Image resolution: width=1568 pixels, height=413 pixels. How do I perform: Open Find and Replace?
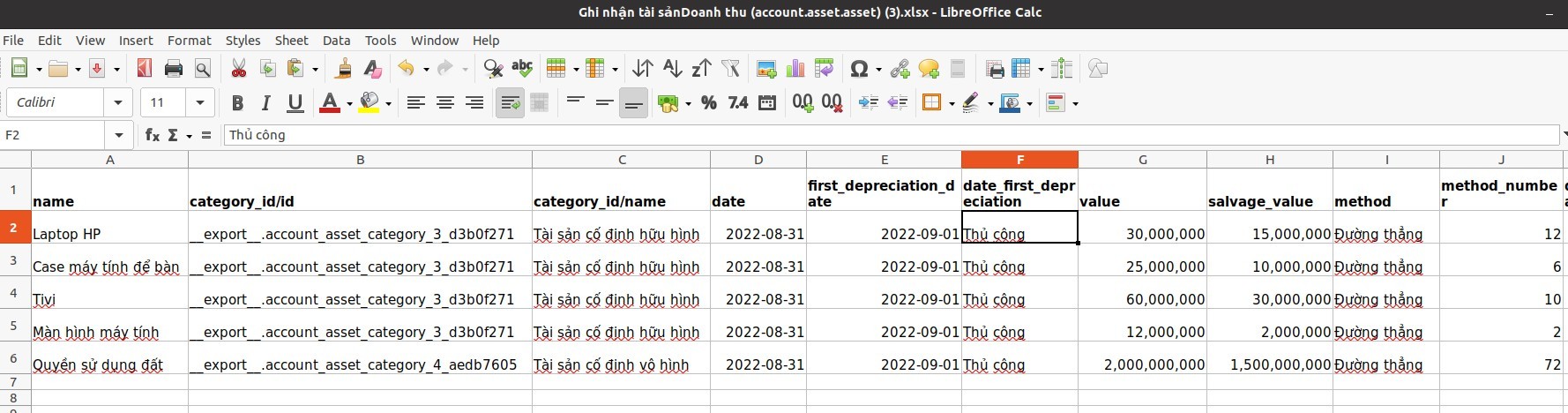point(493,69)
